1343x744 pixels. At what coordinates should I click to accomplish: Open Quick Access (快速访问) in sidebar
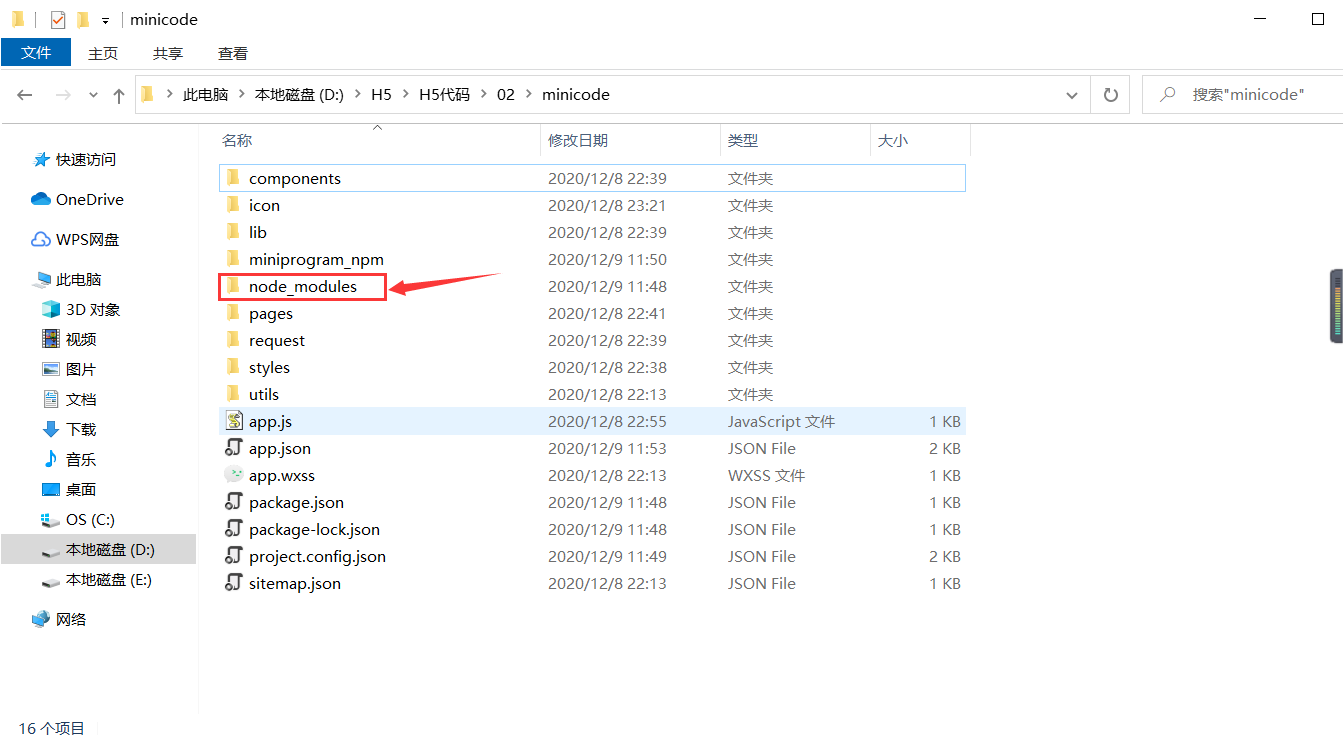click(x=75, y=159)
